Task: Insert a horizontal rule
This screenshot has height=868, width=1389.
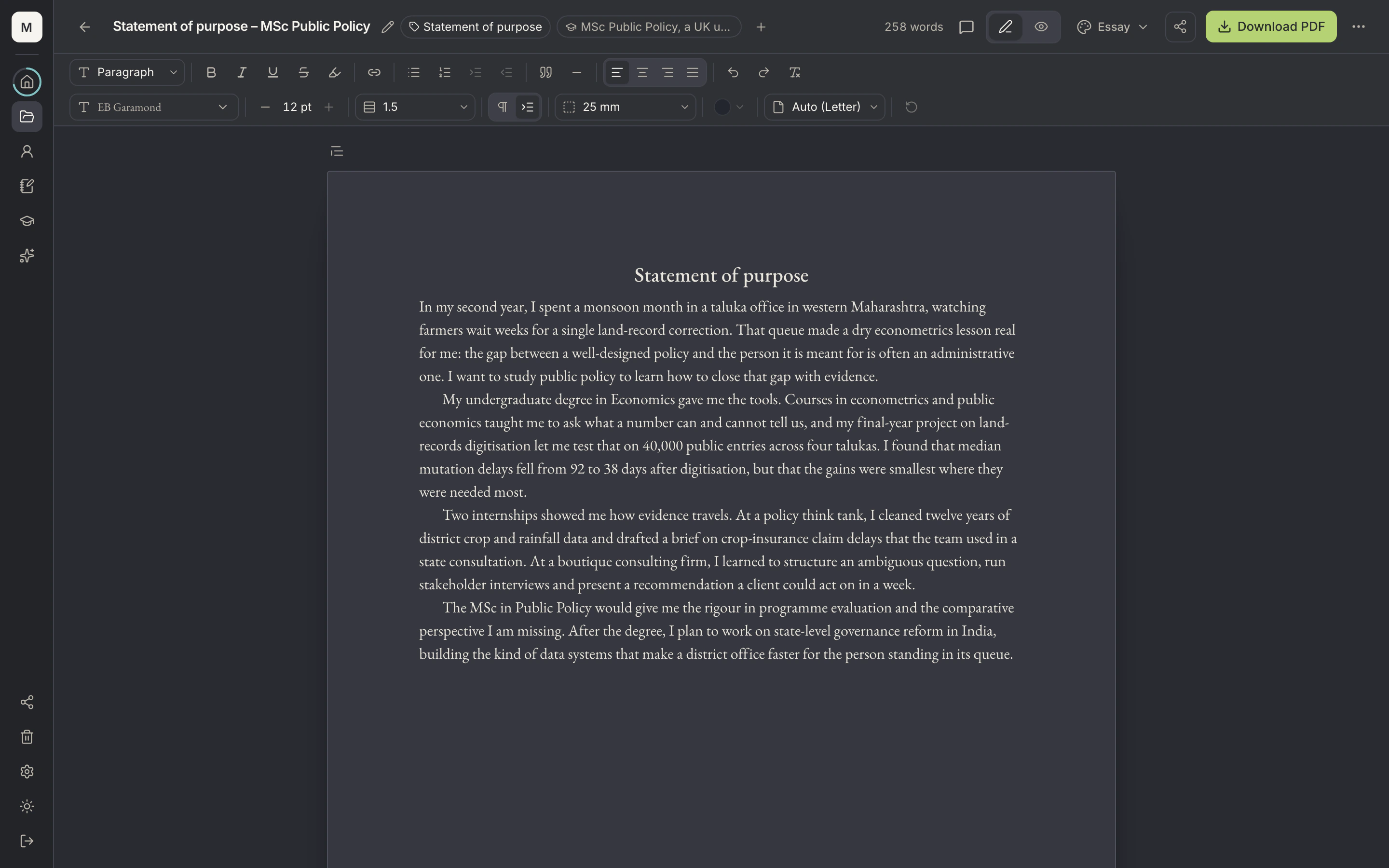Action: 577,72
